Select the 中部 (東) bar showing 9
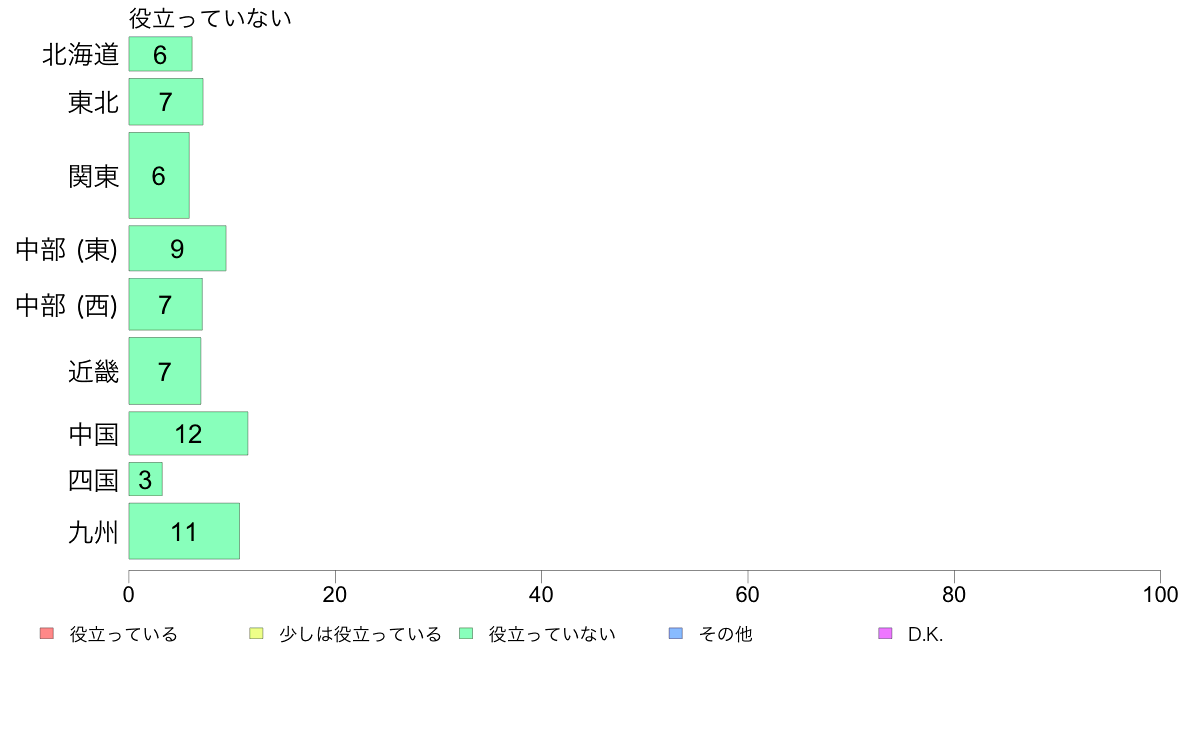Screen dimensions: 1188x736 [x=177, y=248]
